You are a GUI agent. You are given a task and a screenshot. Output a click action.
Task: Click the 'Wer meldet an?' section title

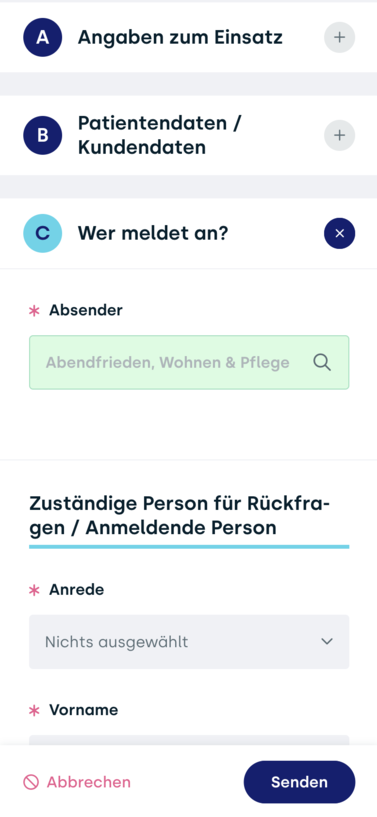pyautogui.click(x=153, y=233)
